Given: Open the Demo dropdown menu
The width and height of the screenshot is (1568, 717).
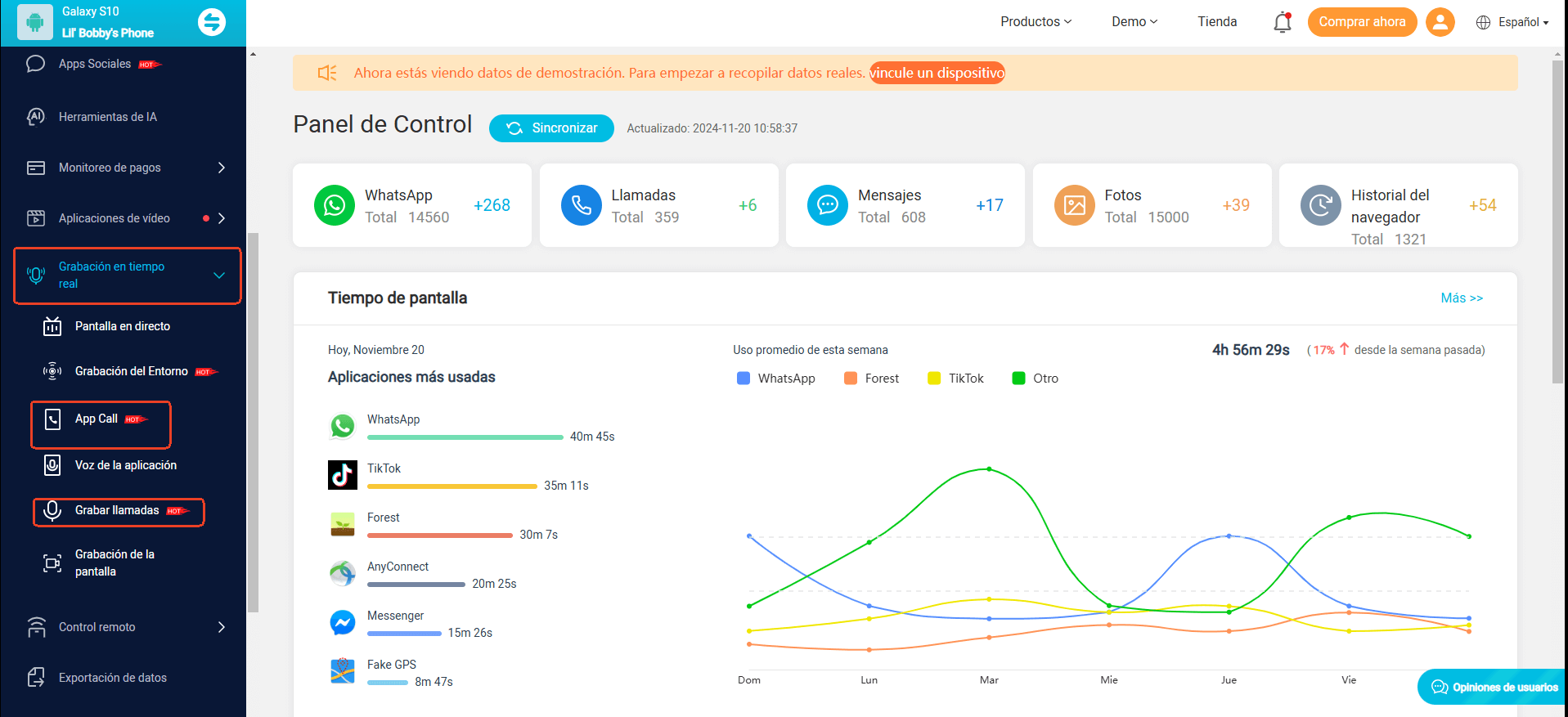Looking at the screenshot, I should coord(1134,22).
